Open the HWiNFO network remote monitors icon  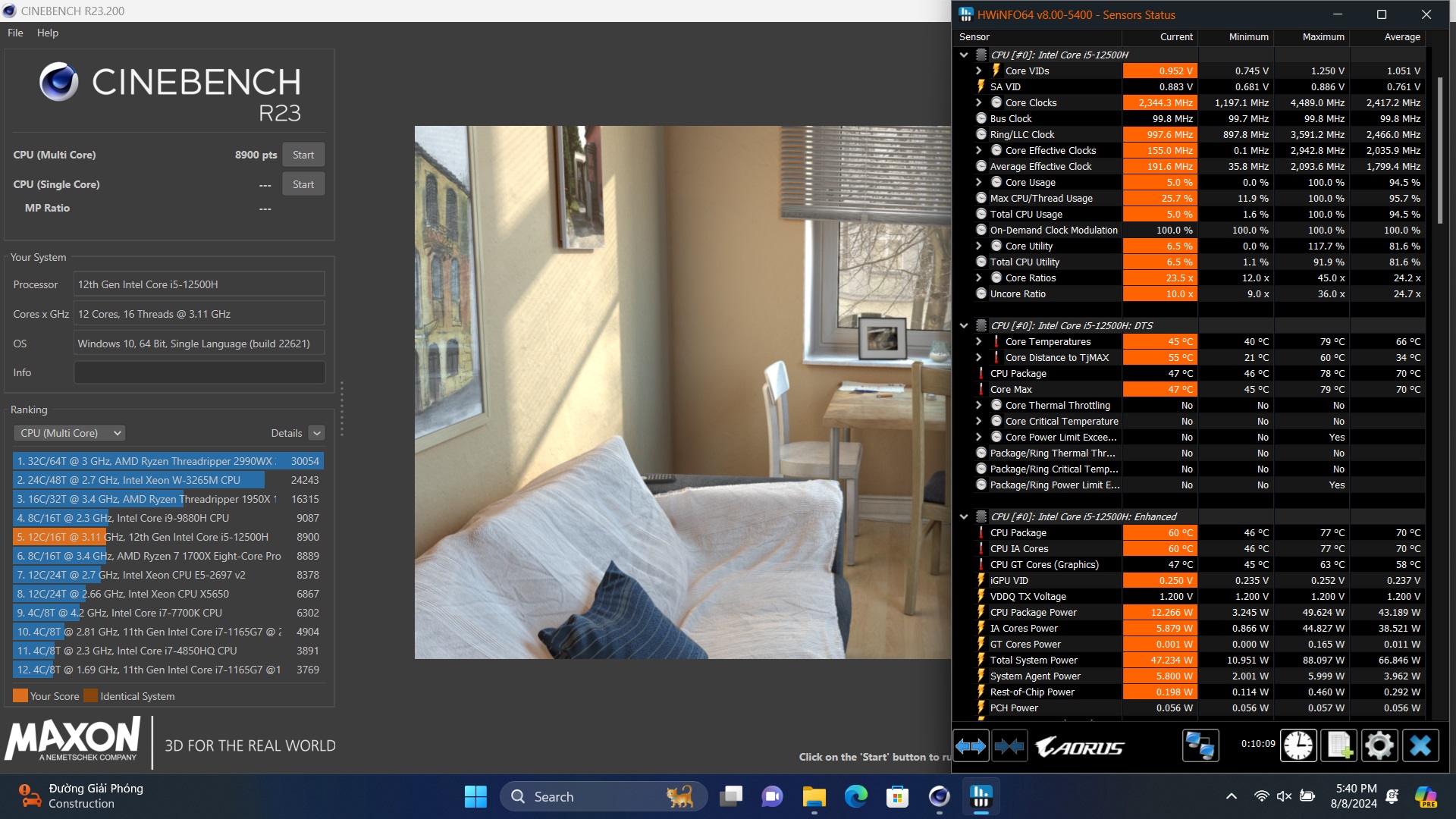tap(1200, 746)
